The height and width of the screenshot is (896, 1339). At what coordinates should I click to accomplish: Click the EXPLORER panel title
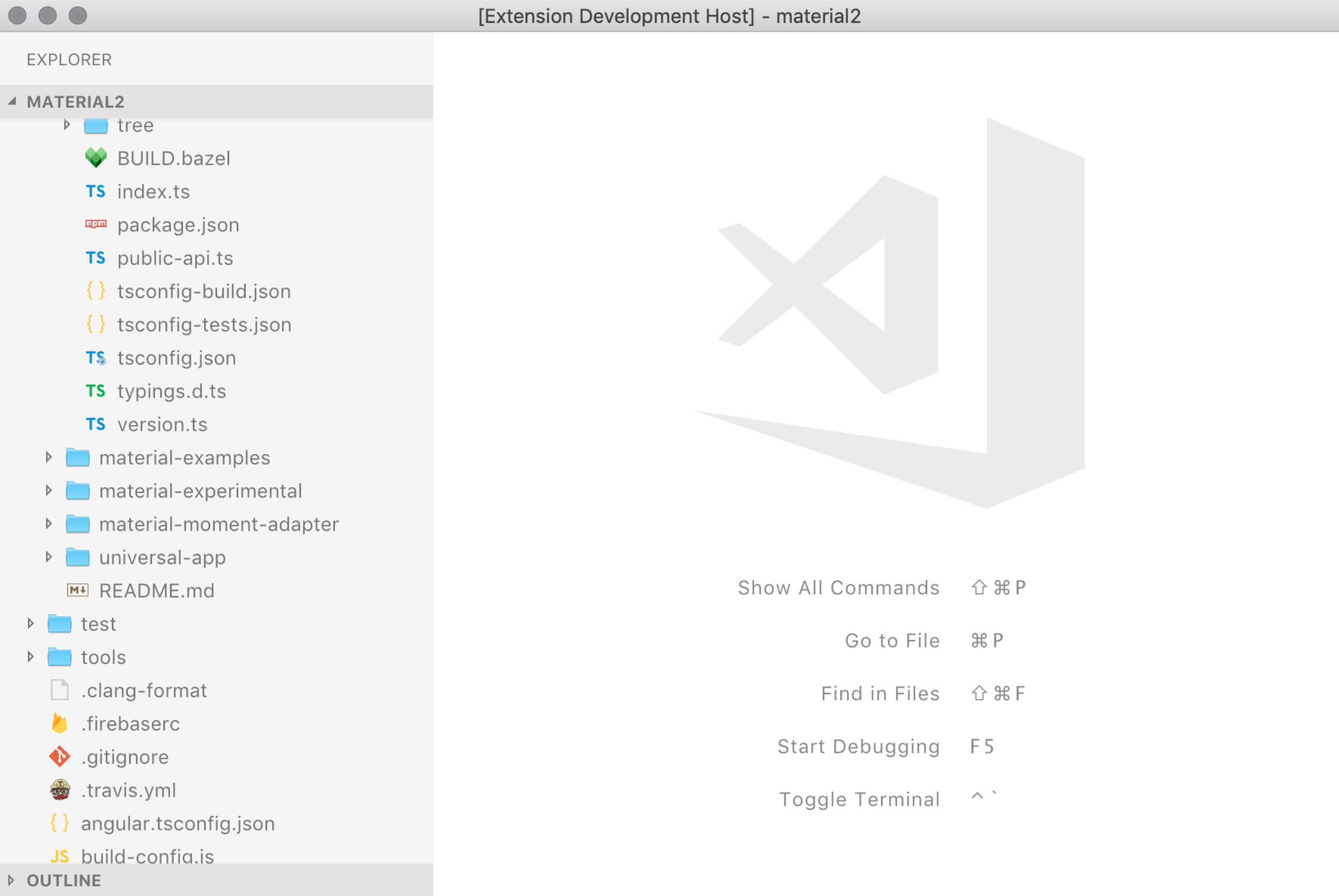click(69, 60)
